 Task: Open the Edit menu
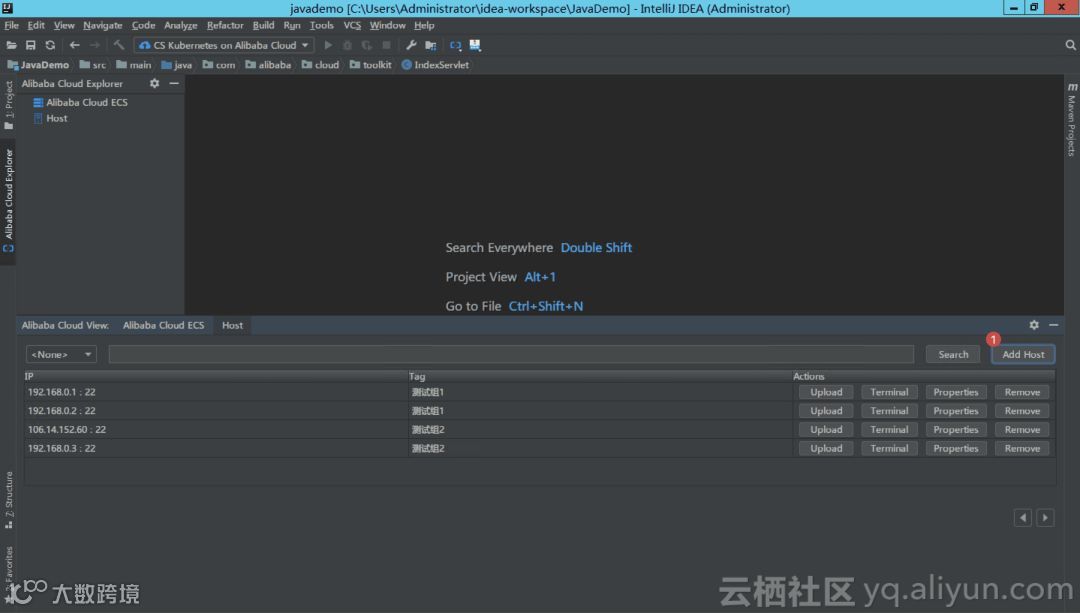[36, 25]
